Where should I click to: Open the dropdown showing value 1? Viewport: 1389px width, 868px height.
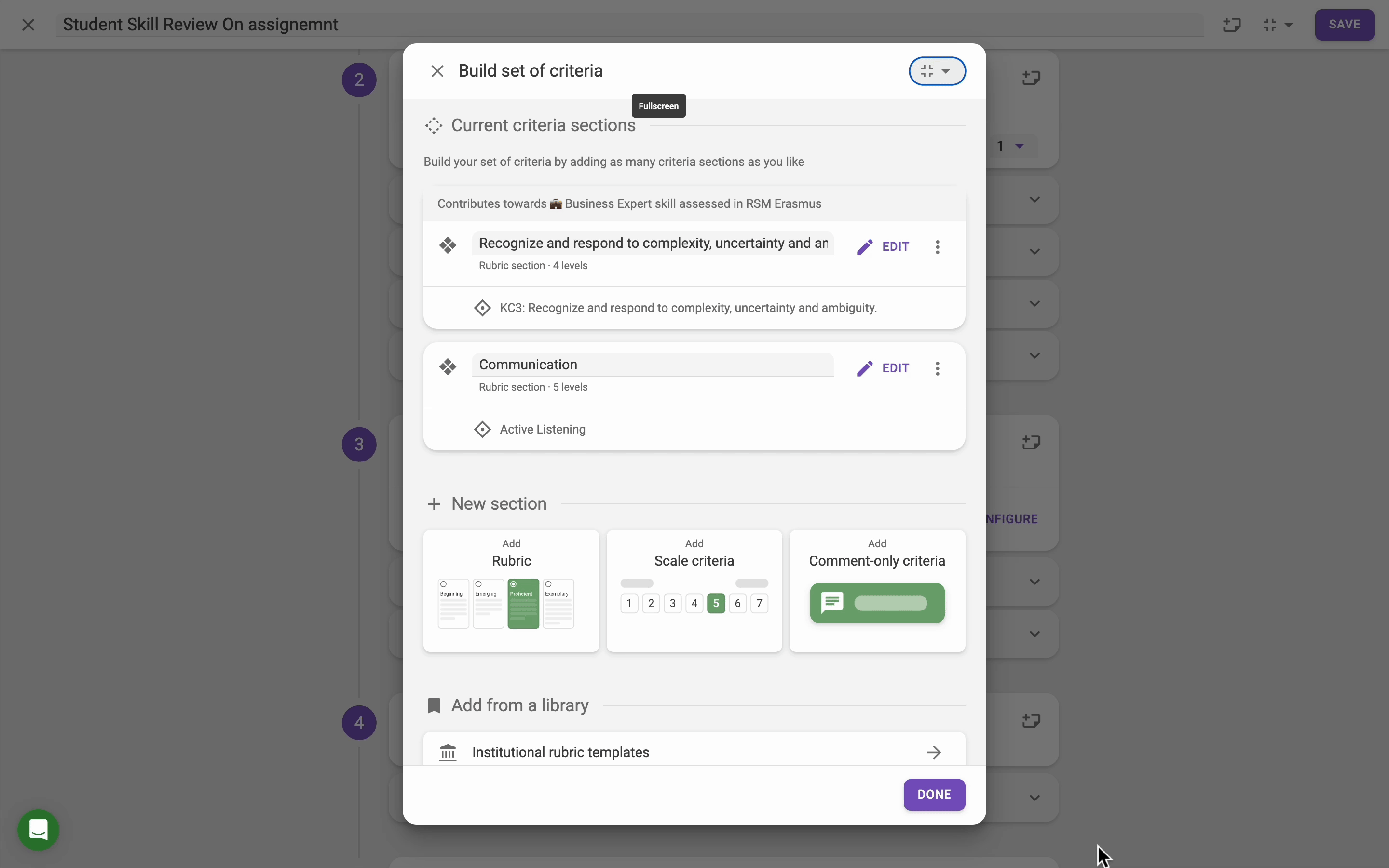click(1011, 147)
